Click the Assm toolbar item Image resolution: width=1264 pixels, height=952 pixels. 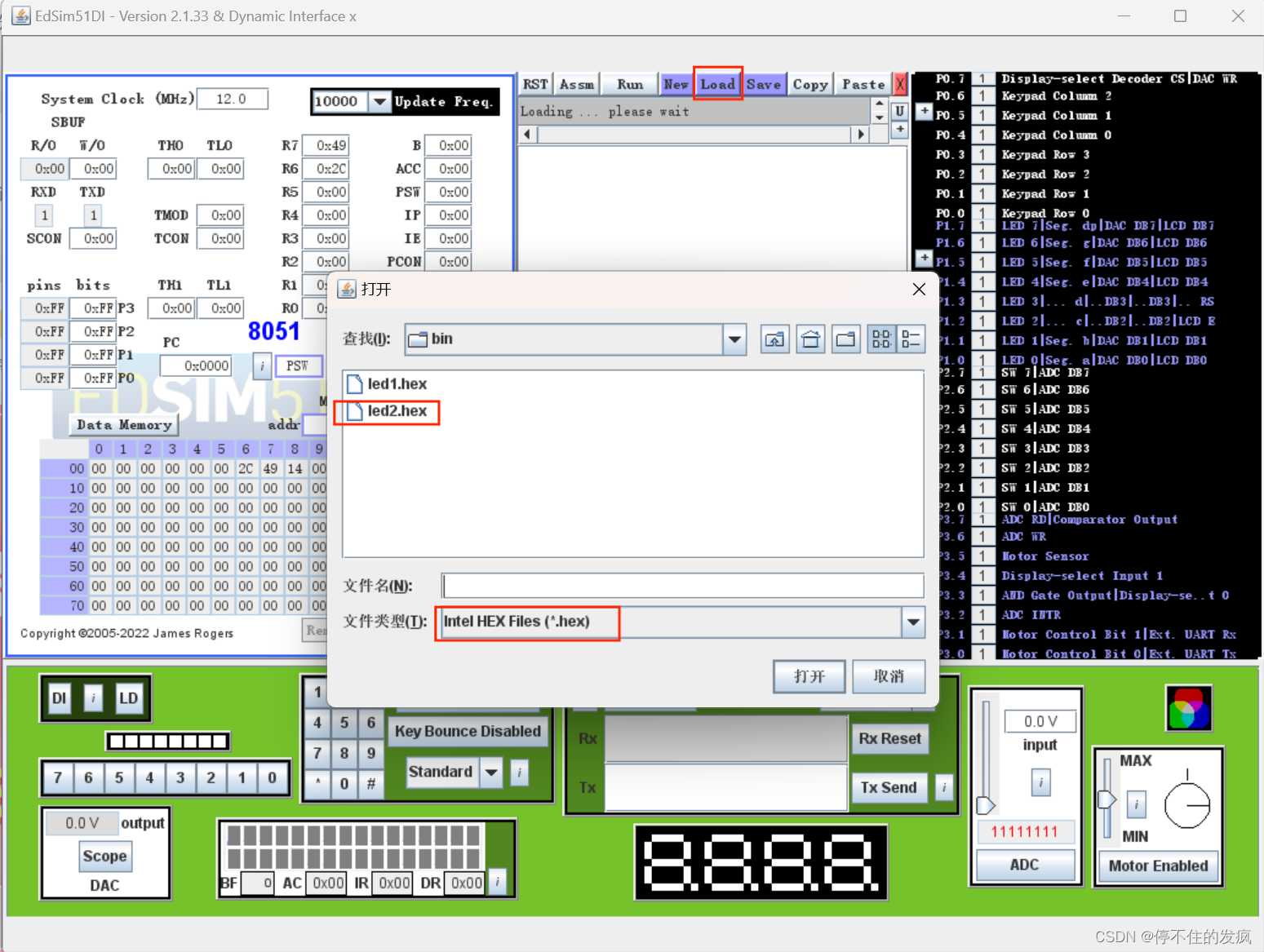[576, 83]
